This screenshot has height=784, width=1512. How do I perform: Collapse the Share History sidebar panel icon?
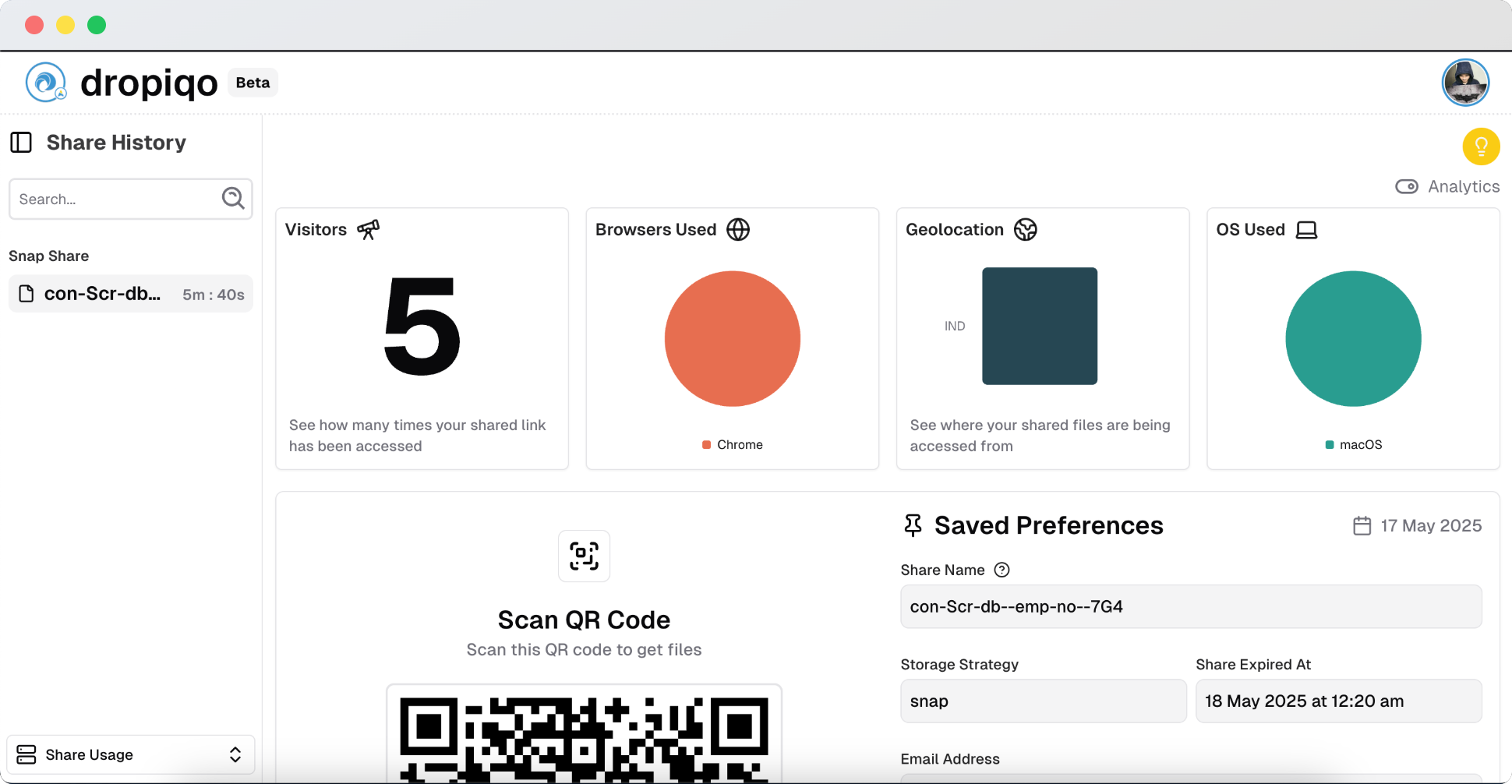pos(21,143)
